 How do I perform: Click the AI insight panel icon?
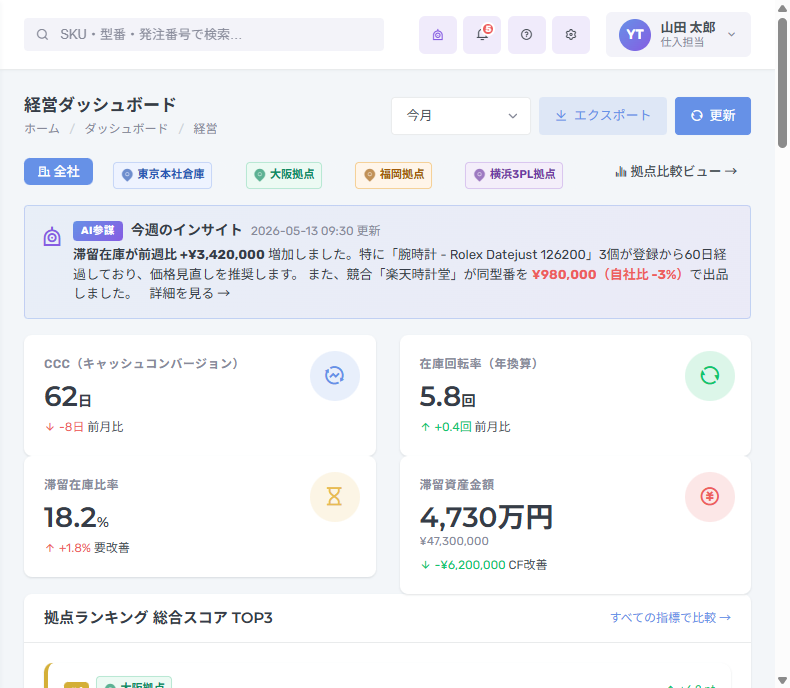(x=52, y=236)
